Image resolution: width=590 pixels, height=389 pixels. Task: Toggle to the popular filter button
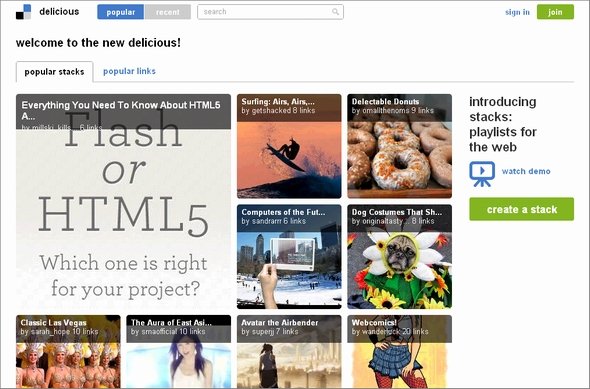pyautogui.click(x=120, y=12)
